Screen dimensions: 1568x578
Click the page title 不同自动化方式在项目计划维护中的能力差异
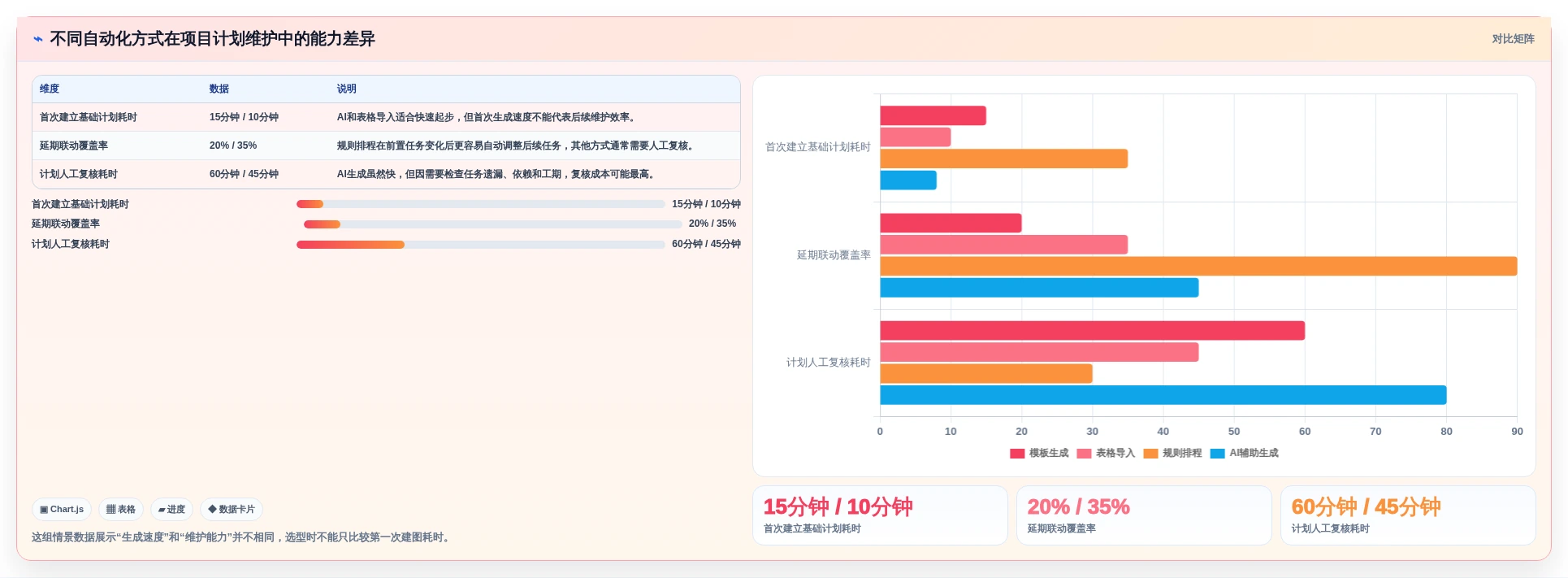(212, 39)
